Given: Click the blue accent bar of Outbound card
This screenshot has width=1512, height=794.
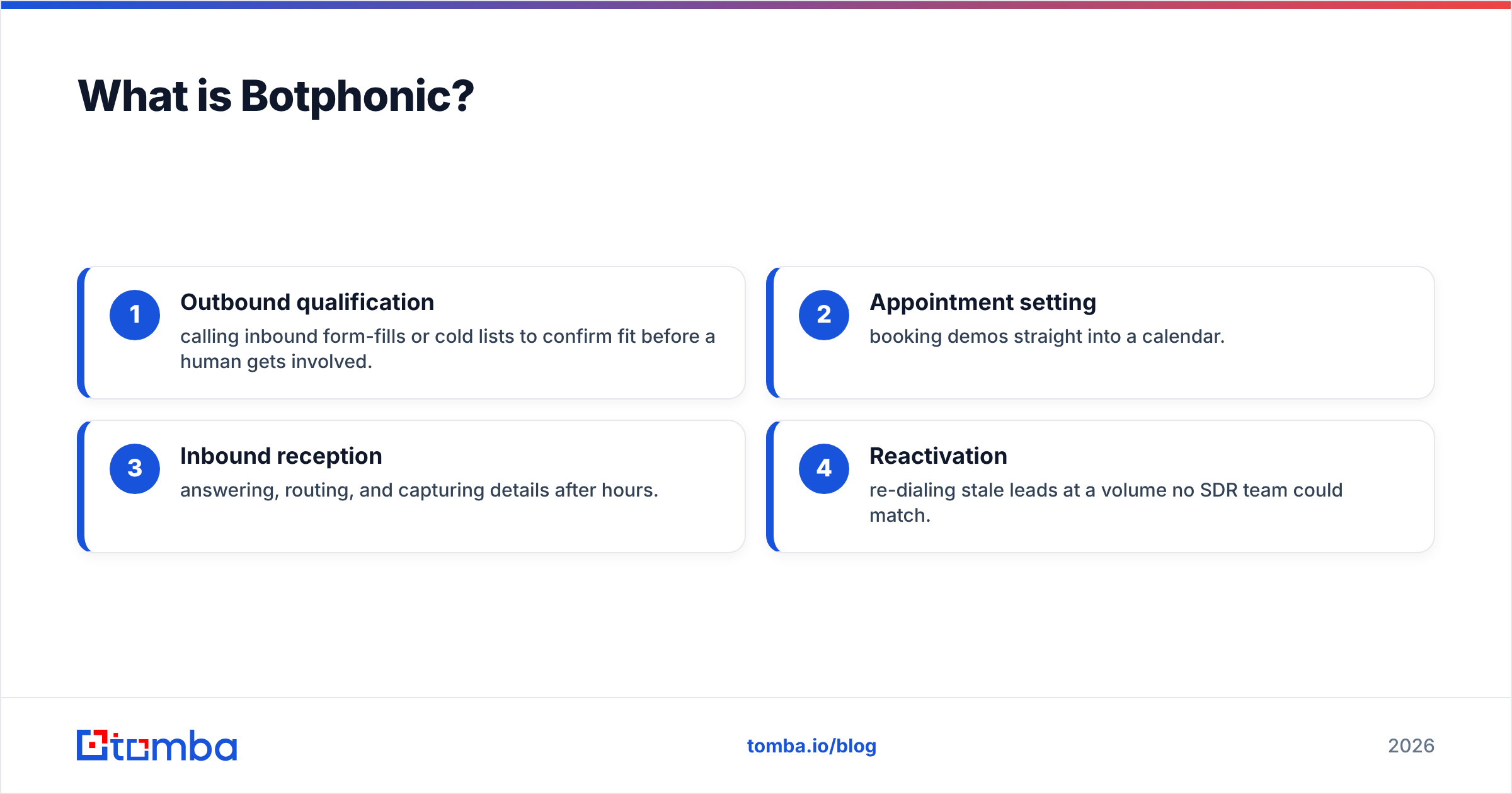Looking at the screenshot, I should point(81,333).
